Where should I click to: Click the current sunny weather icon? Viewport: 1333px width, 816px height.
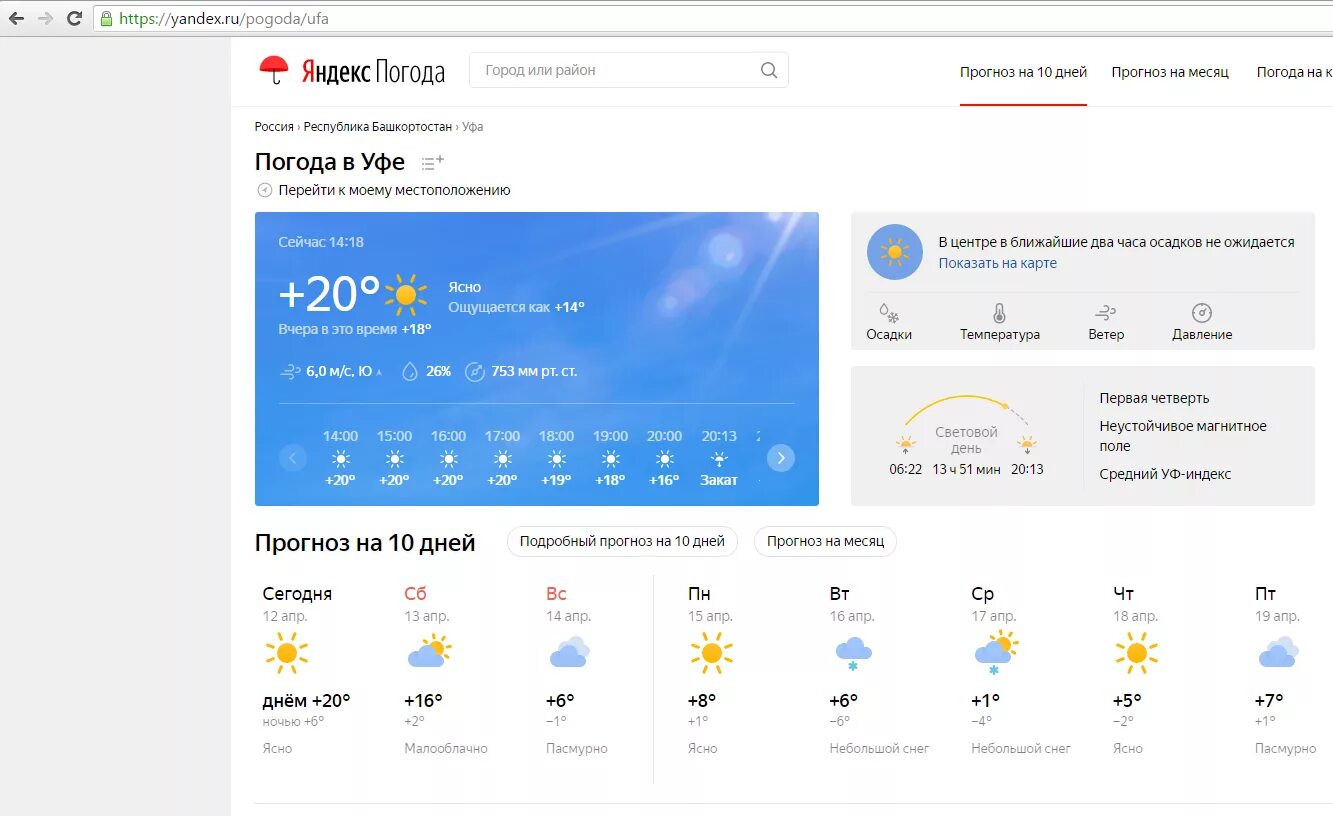pos(406,294)
